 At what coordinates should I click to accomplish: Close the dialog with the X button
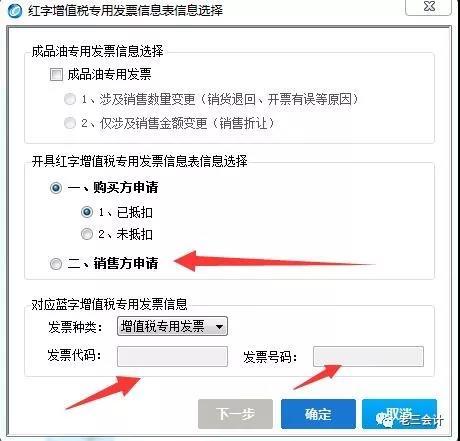pyautogui.click(x=428, y=7)
